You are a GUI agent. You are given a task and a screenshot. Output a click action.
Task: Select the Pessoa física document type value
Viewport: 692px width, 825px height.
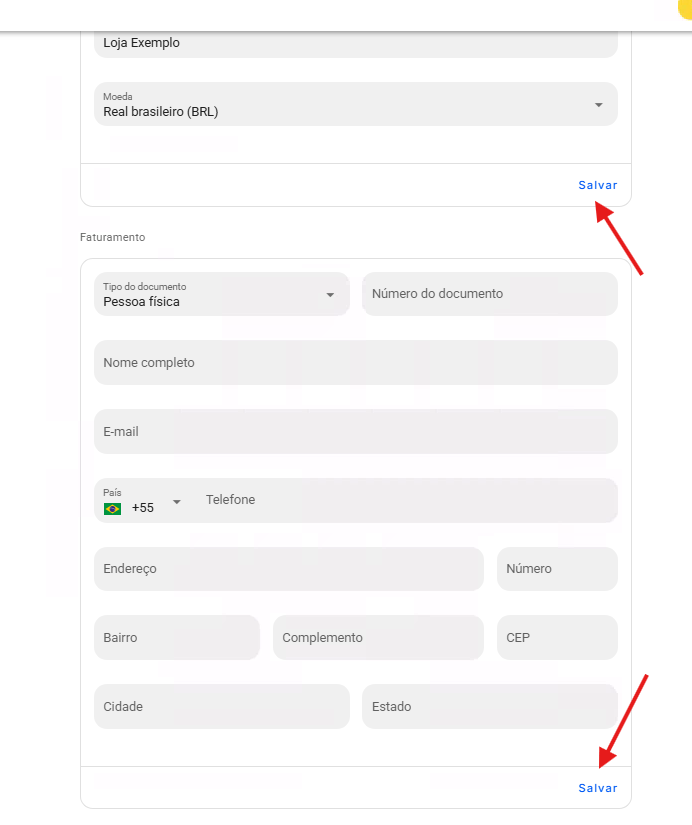tap(141, 302)
